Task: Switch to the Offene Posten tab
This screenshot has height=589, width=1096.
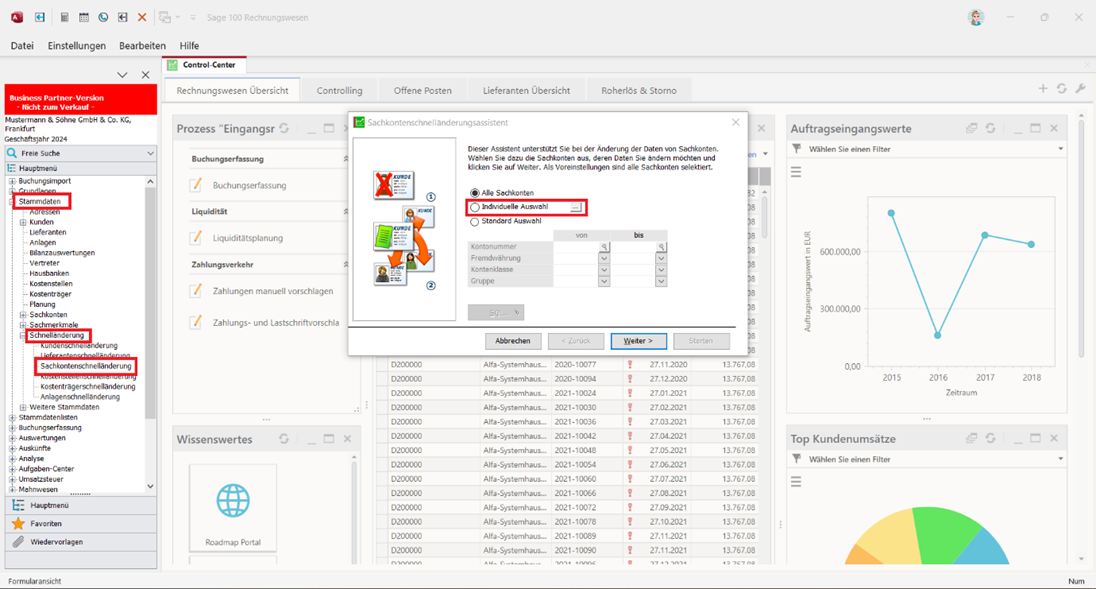Action: [422, 90]
